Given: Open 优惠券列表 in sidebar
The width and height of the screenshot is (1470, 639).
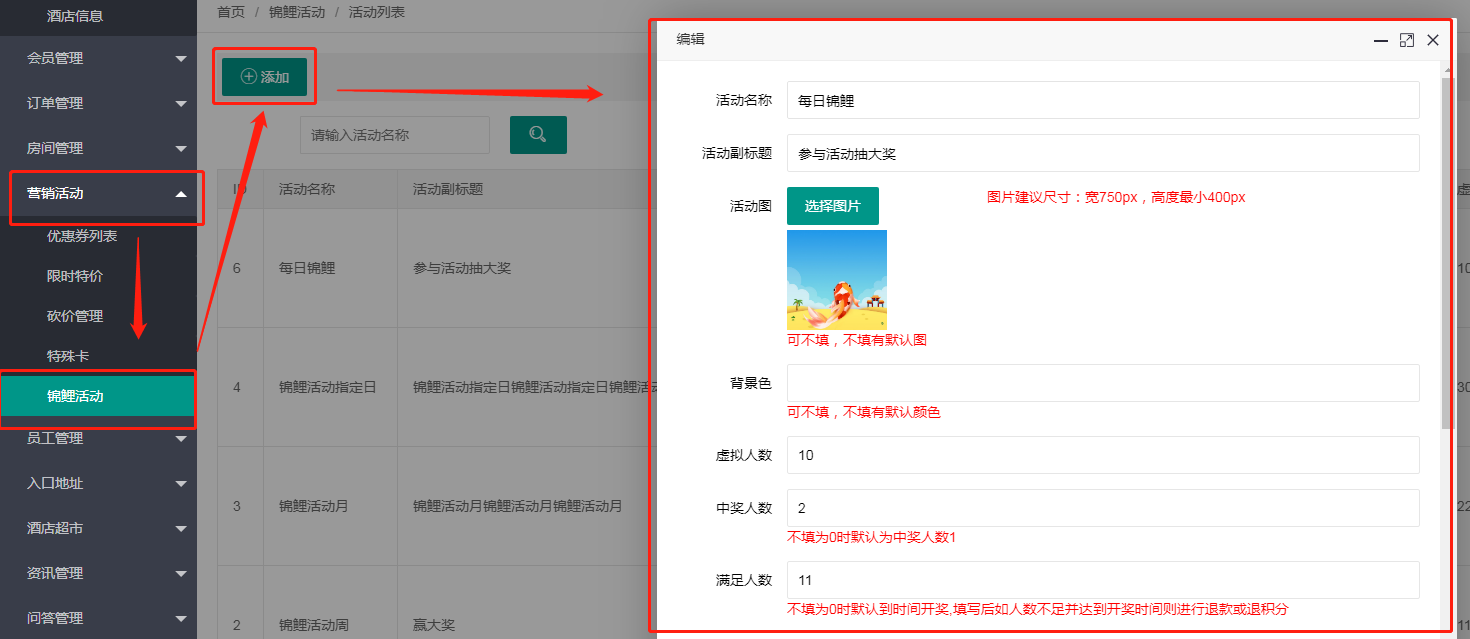Looking at the screenshot, I should (x=82, y=236).
